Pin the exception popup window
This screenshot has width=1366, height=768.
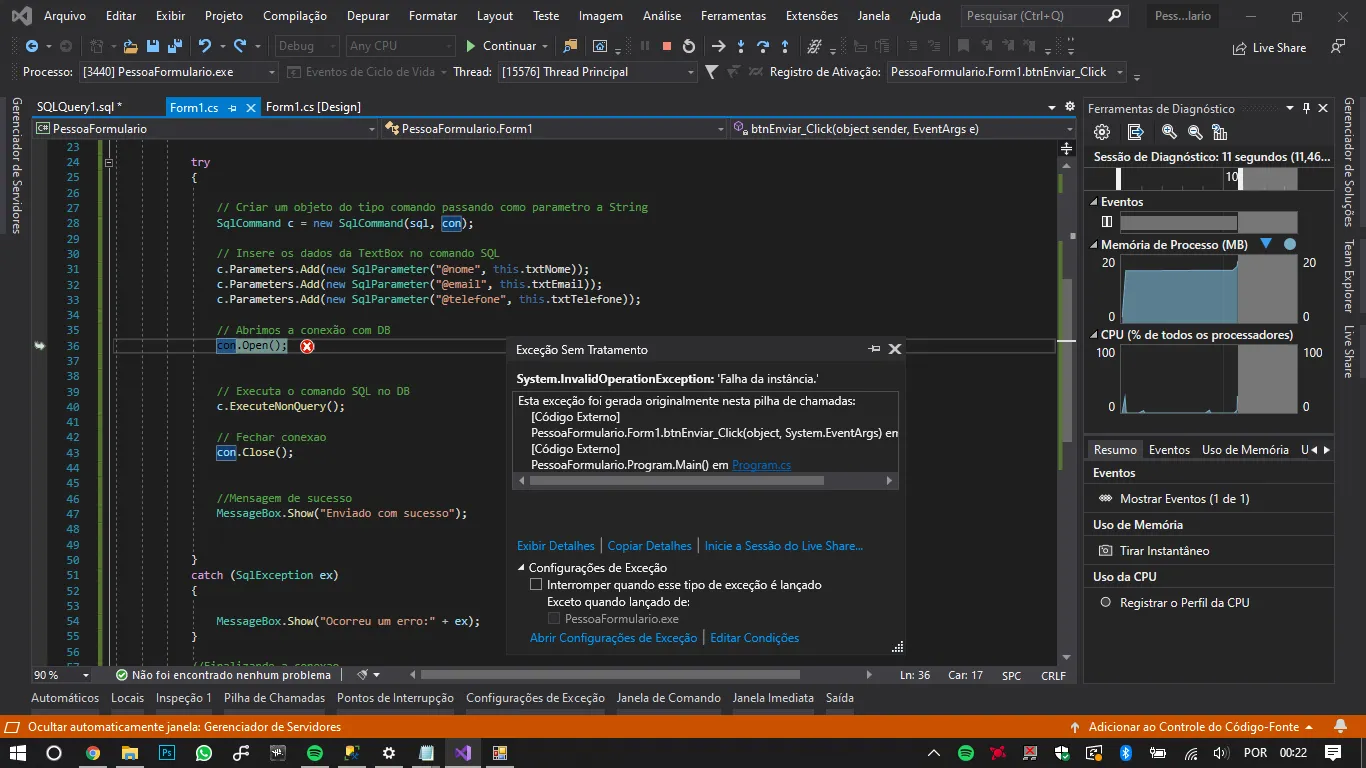tap(874, 349)
